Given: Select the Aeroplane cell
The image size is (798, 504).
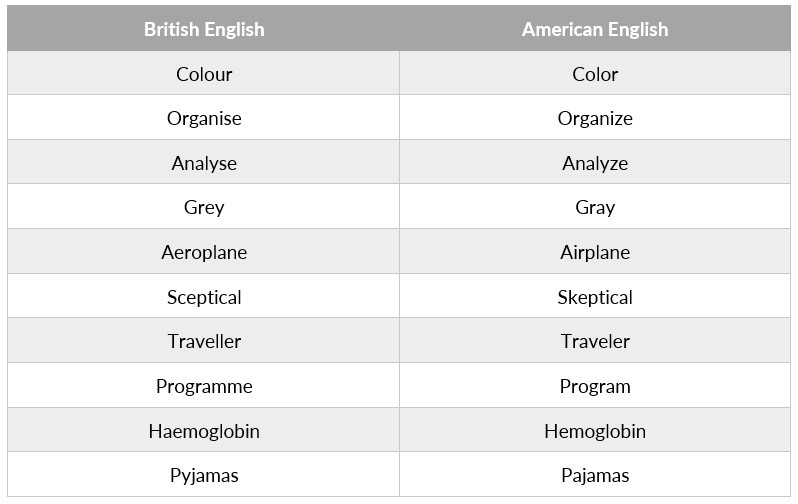Looking at the screenshot, I should 204,251.
